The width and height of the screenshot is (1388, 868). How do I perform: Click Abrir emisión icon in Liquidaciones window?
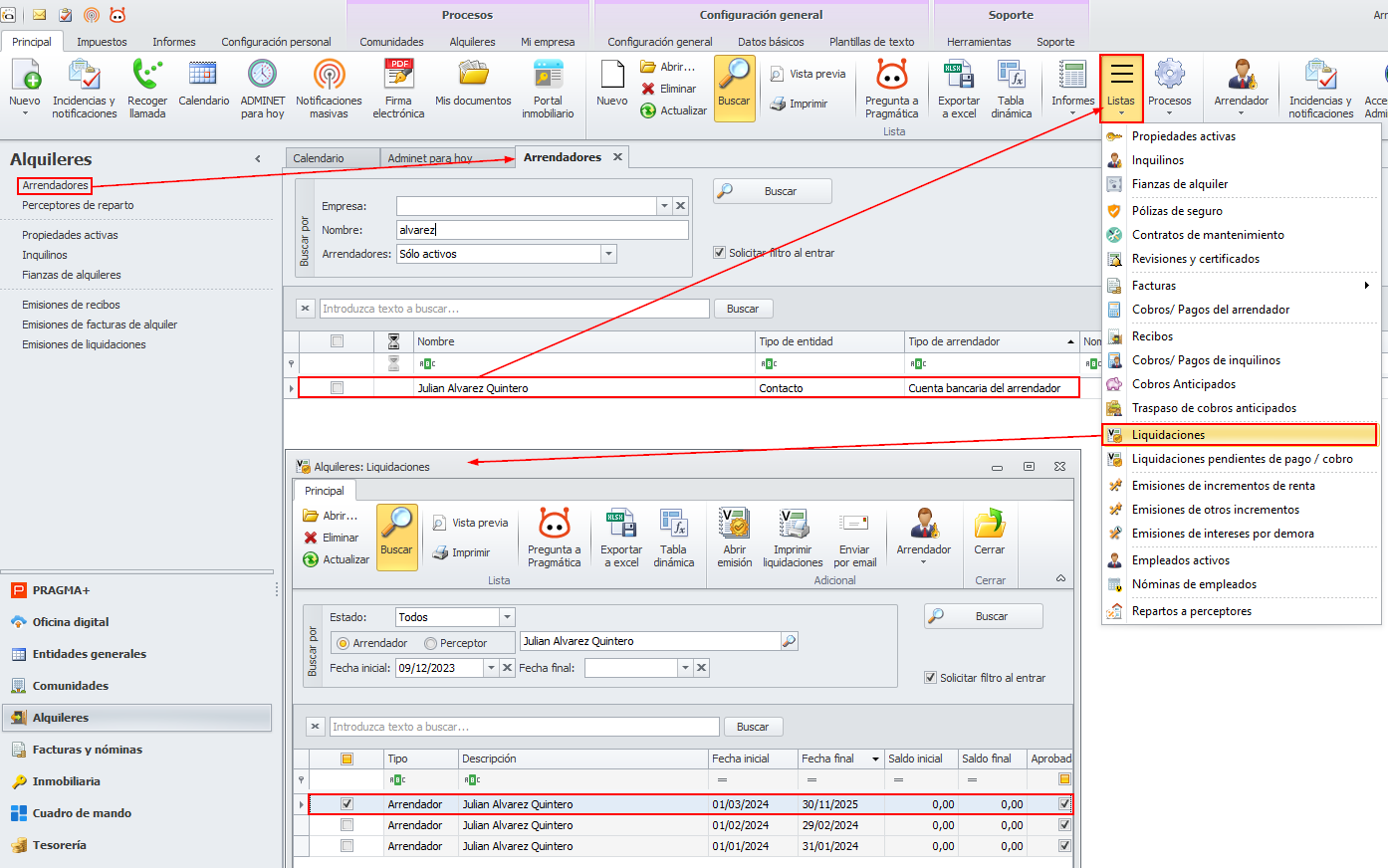(734, 525)
